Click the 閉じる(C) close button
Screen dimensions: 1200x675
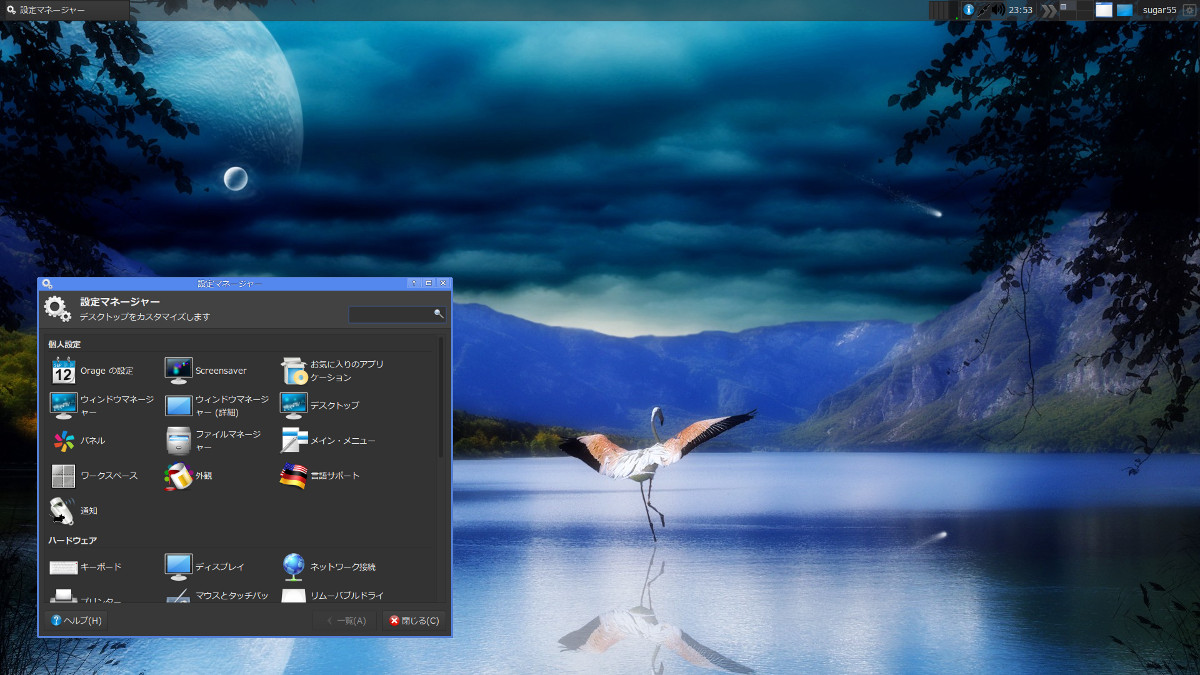(x=414, y=620)
